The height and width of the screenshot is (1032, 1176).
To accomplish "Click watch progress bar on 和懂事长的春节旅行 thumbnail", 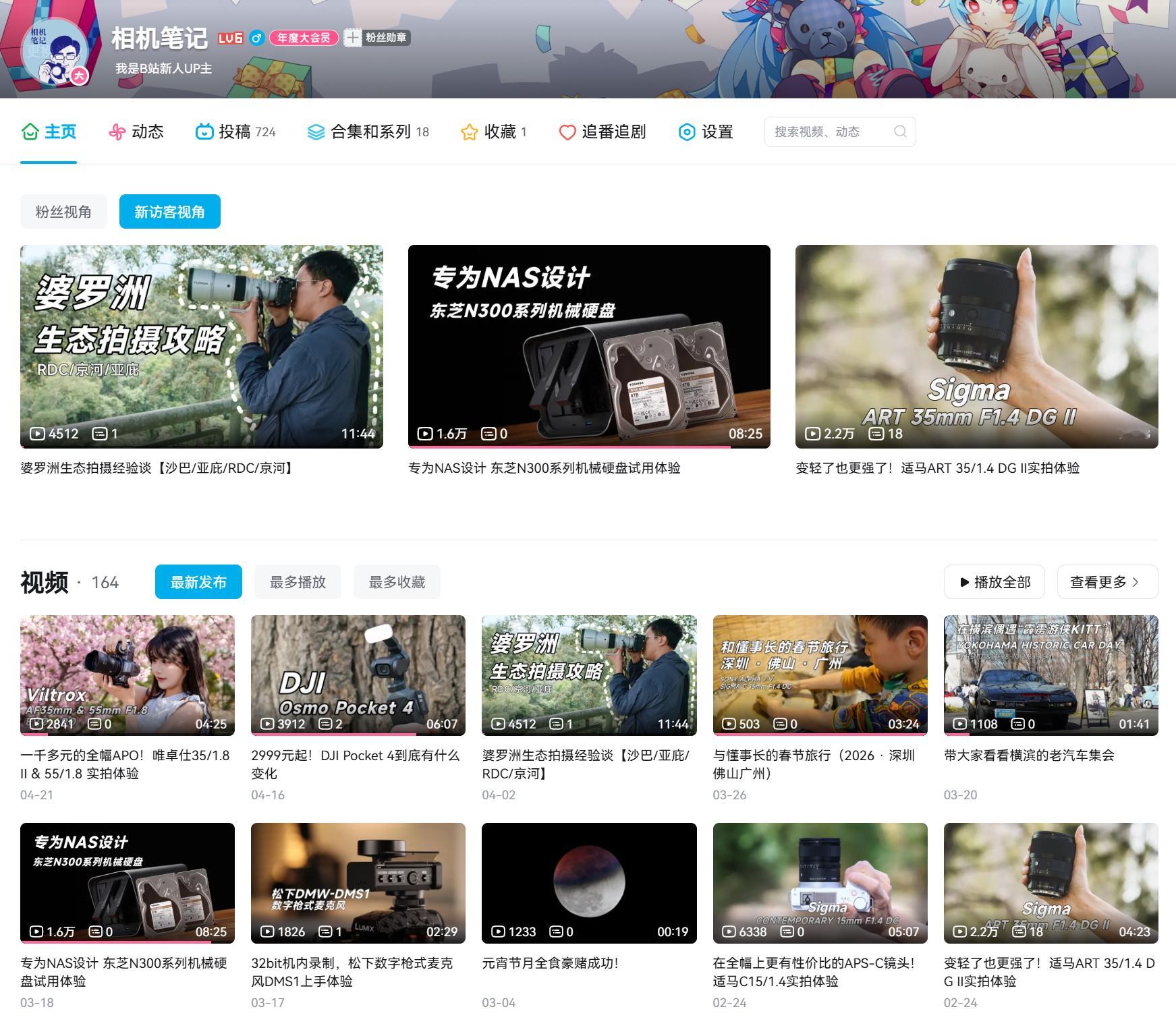I will [820, 734].
